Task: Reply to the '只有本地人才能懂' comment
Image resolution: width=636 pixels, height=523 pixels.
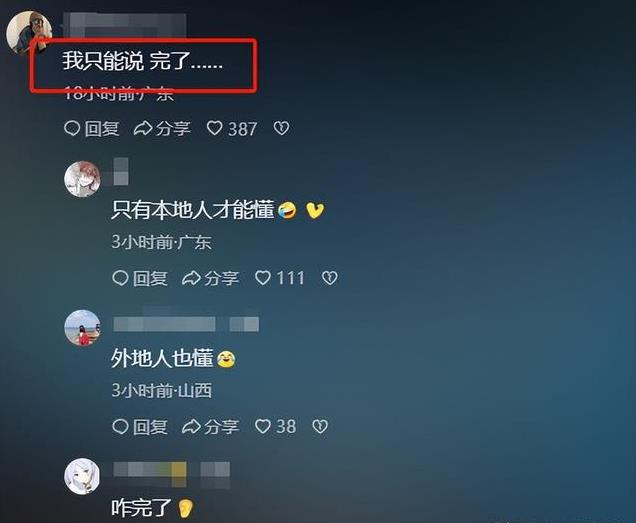Action: pyautogui.click(x=140, y=278)
